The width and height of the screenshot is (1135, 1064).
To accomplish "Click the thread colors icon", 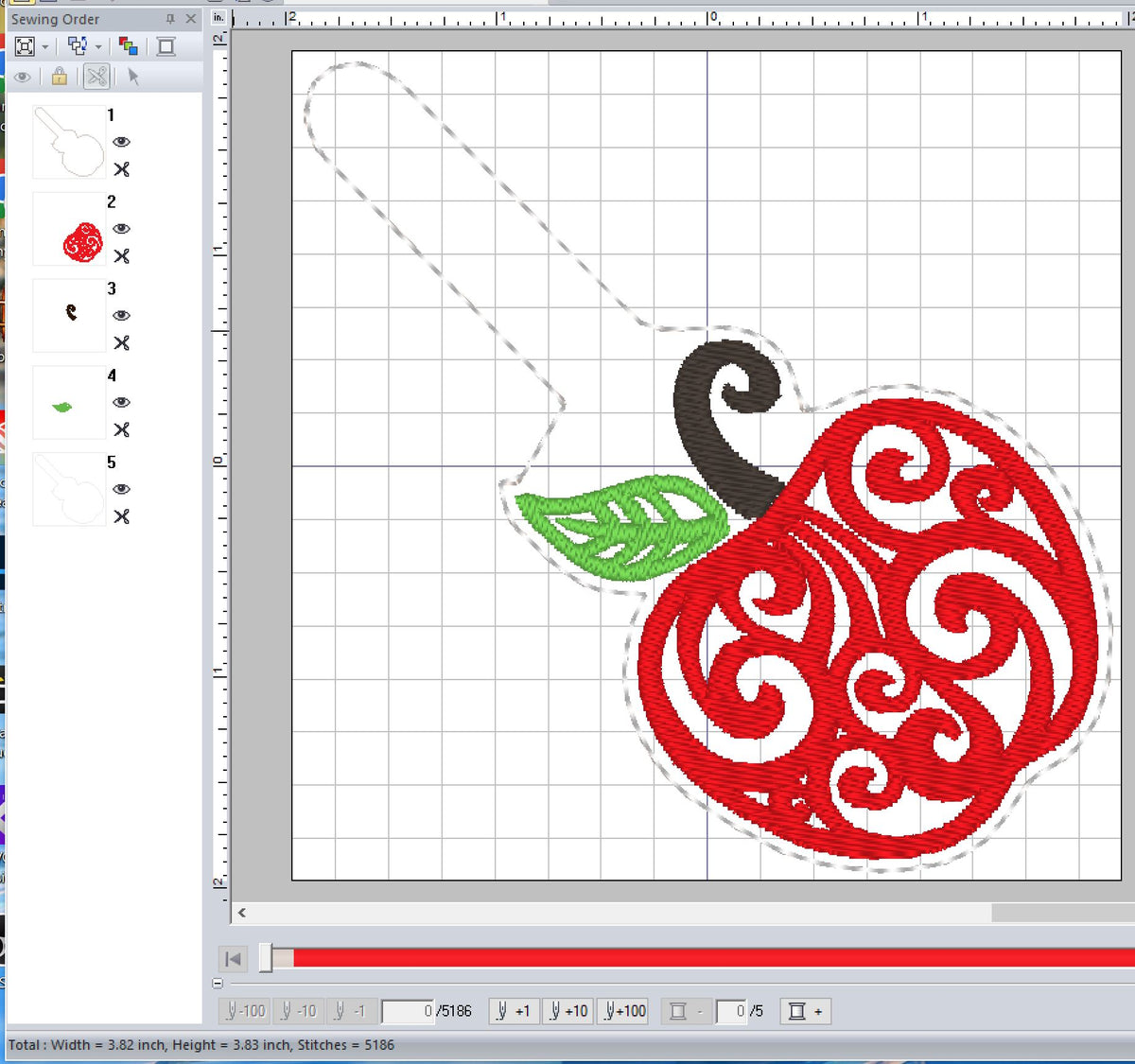I will (x=129, y=46).
